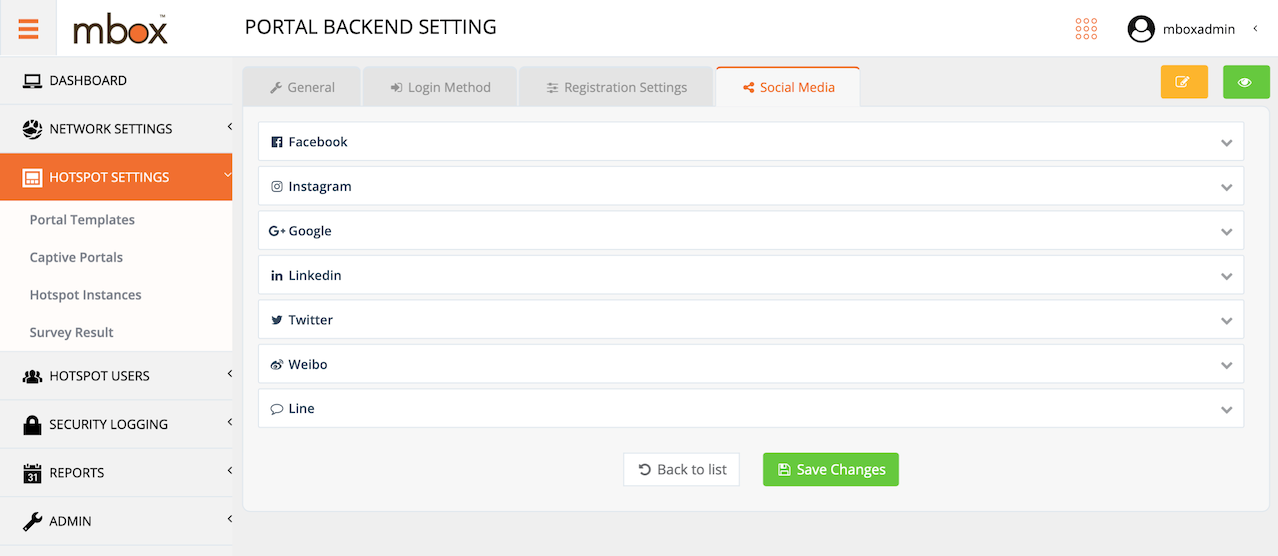Click the yellow edit pencil button
Screen dimensions: 1278x556
1184,82
